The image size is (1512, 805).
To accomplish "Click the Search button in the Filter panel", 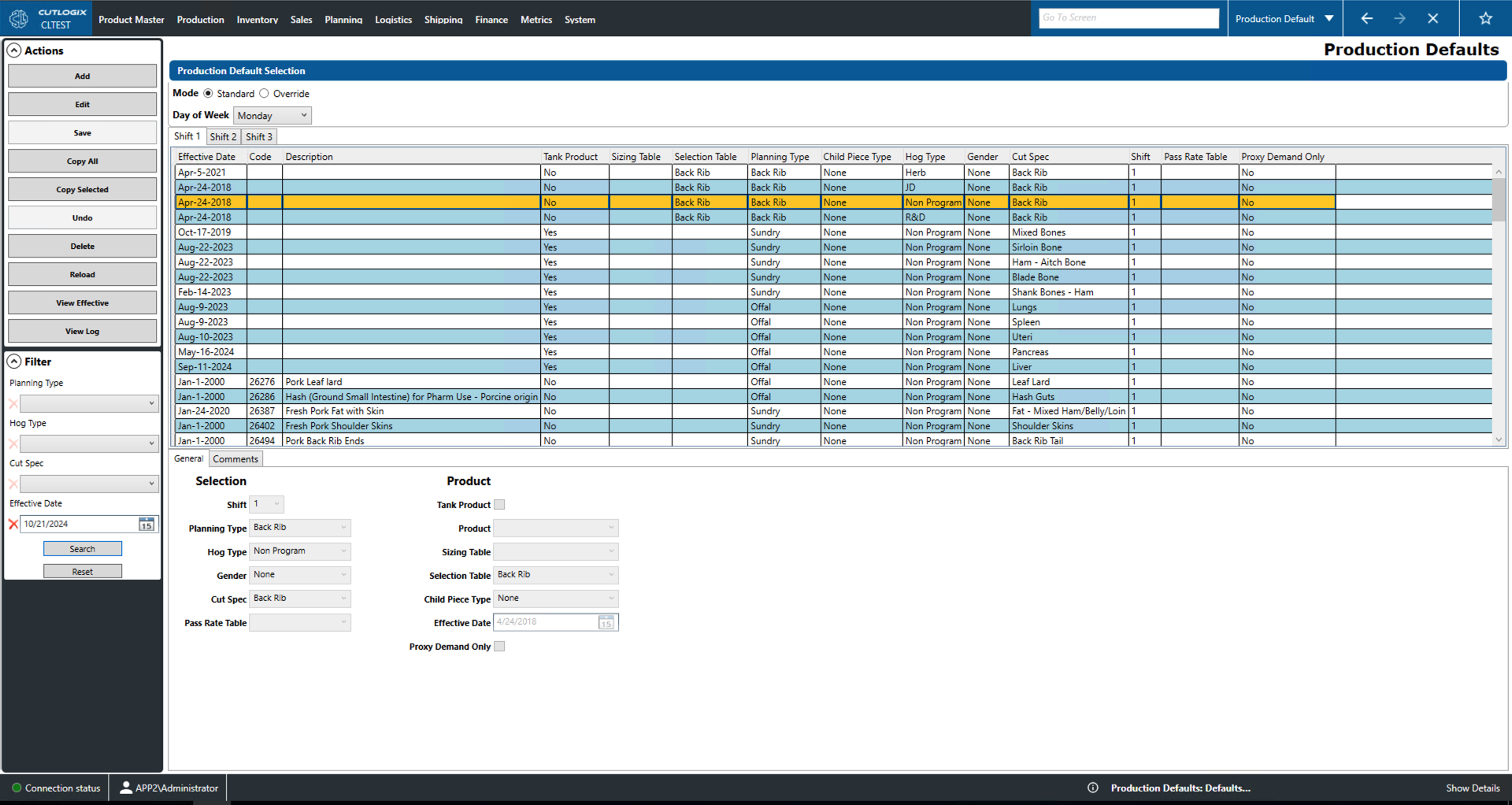I will click(x=83, y=549).
